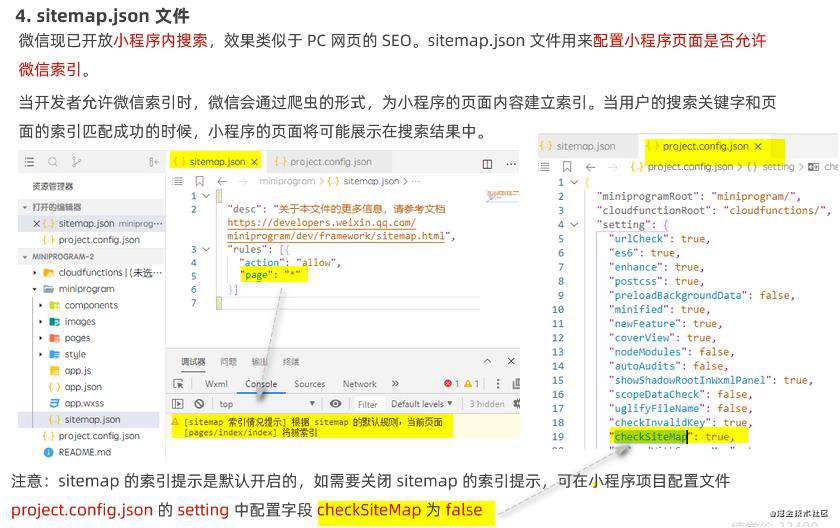Expand the components folder
The width and height of the screenshot is (840, 528).
point(41,305)
